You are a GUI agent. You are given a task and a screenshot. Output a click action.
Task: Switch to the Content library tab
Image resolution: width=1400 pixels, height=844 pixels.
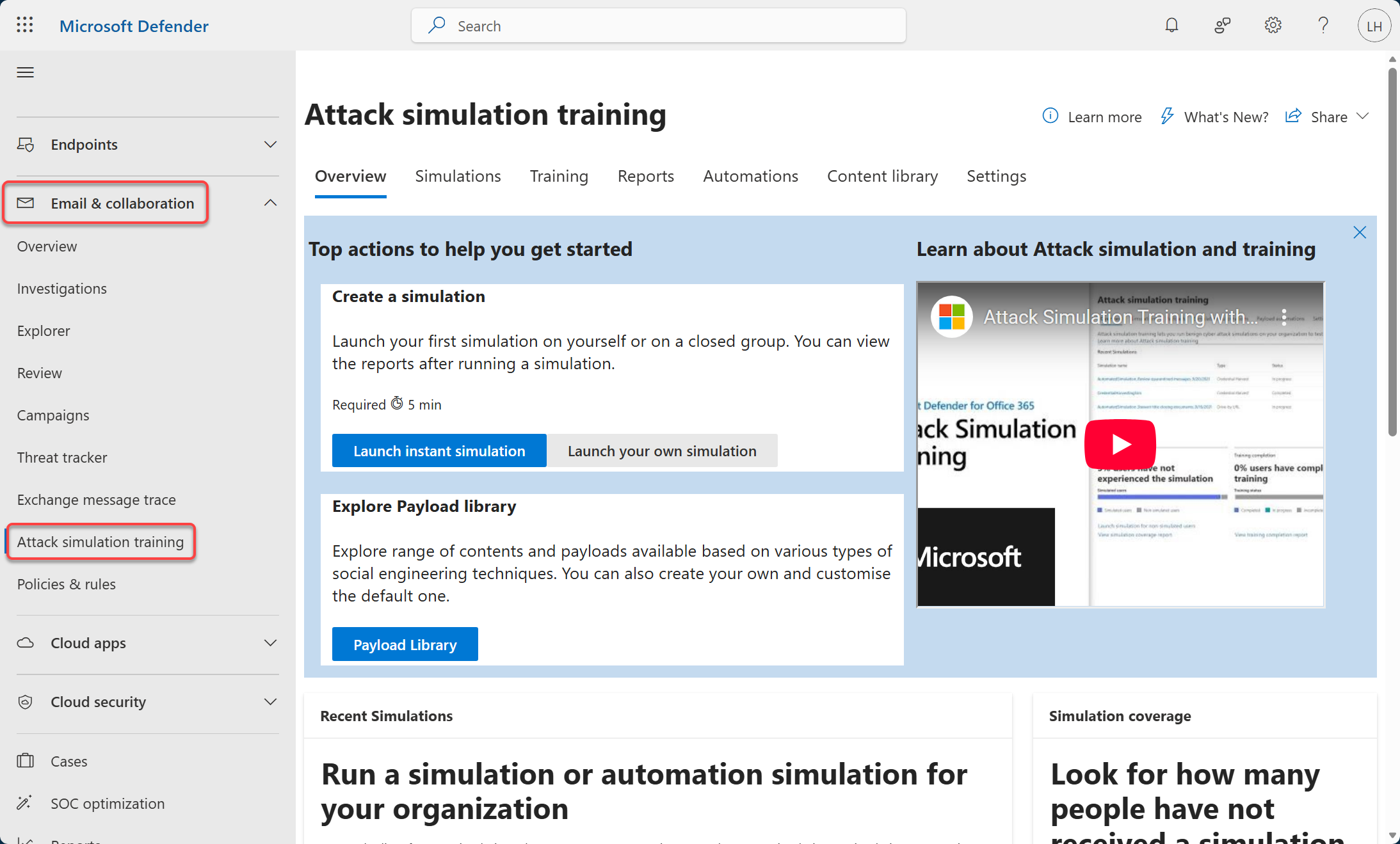coord(882,176)
